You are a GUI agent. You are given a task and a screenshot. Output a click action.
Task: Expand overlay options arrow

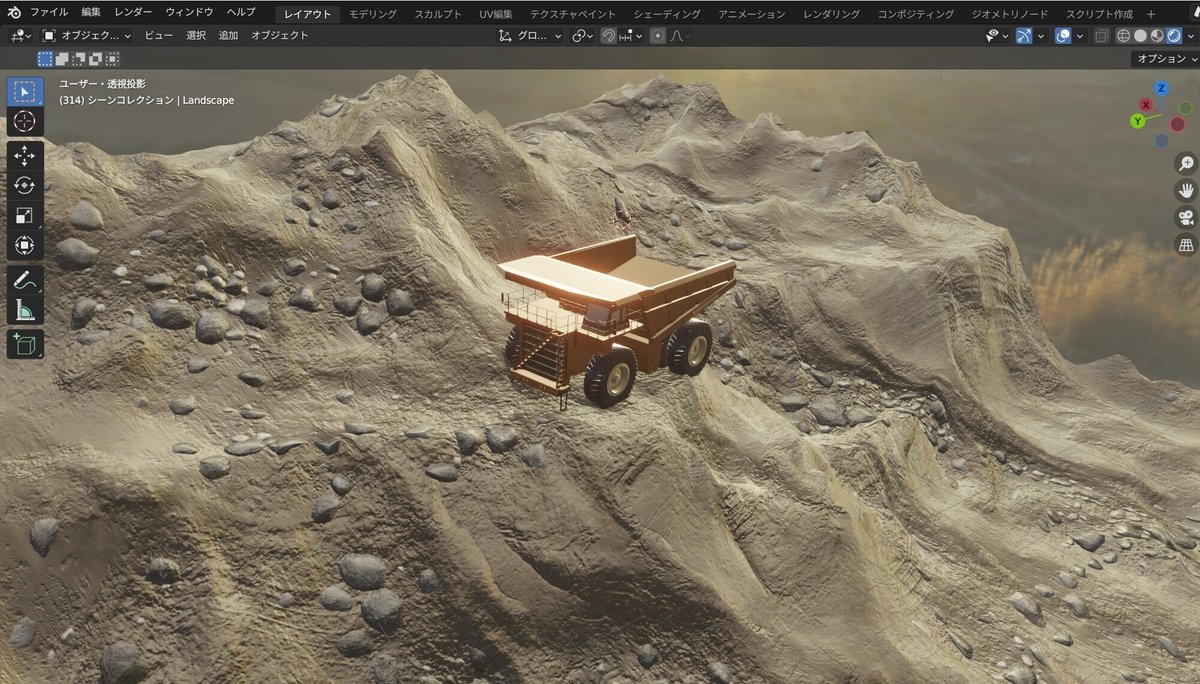pos(1081,35)
